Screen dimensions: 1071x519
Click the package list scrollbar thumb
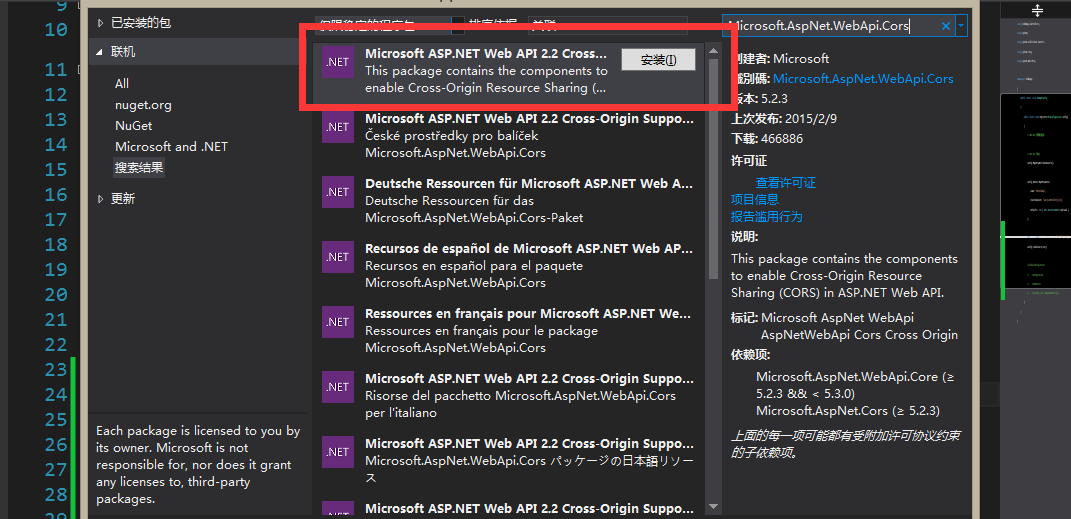pos(714,169)
